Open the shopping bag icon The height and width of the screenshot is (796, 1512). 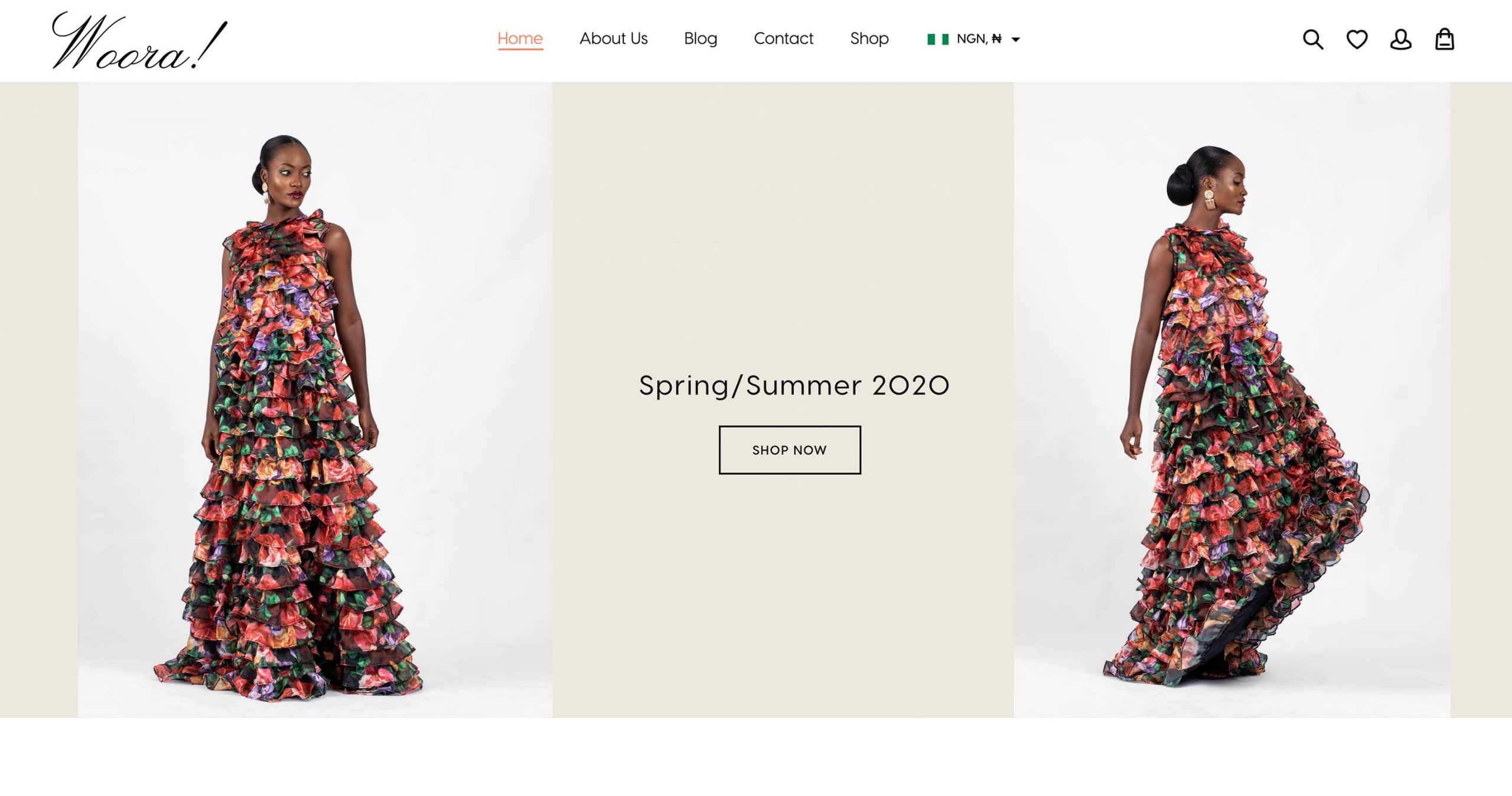point(1444,40)
